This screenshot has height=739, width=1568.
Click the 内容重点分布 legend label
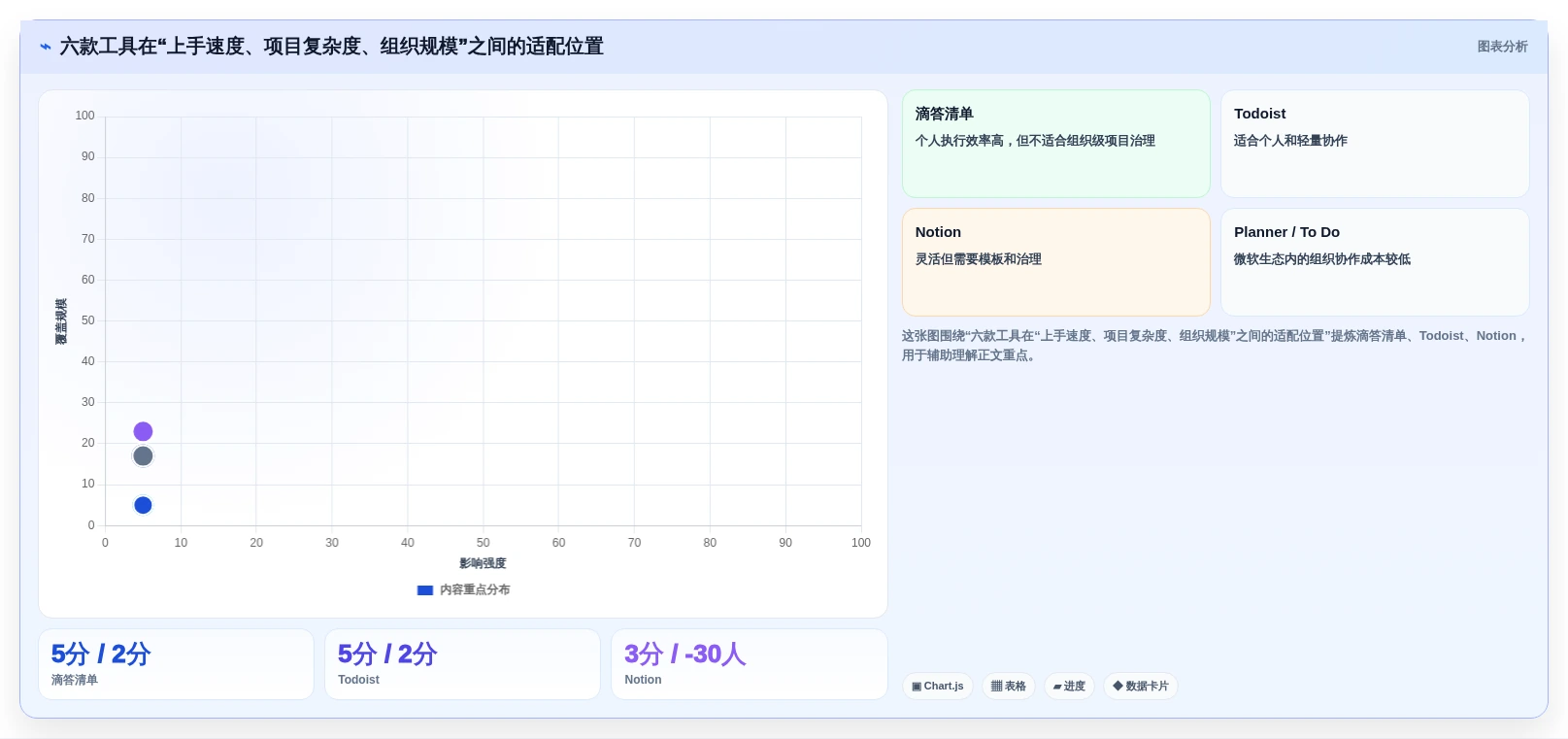[x=475, y=589]
